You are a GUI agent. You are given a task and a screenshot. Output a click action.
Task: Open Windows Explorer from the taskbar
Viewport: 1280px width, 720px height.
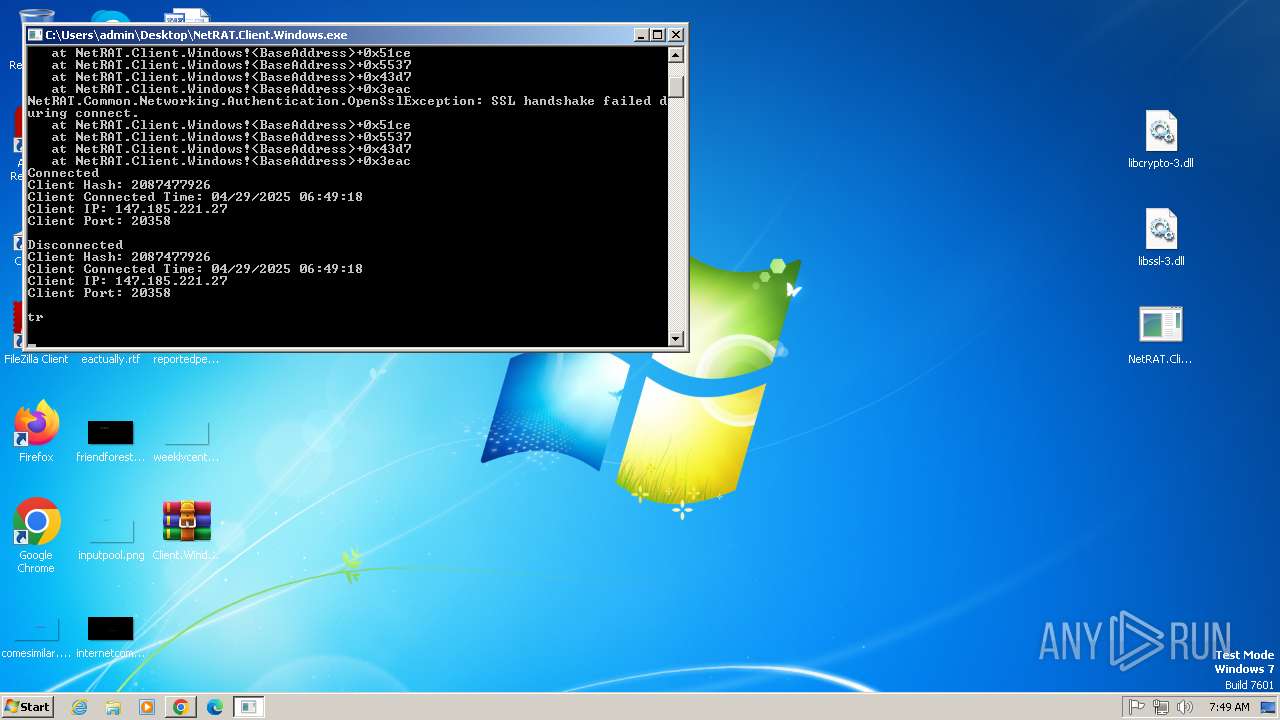point(113,707)
